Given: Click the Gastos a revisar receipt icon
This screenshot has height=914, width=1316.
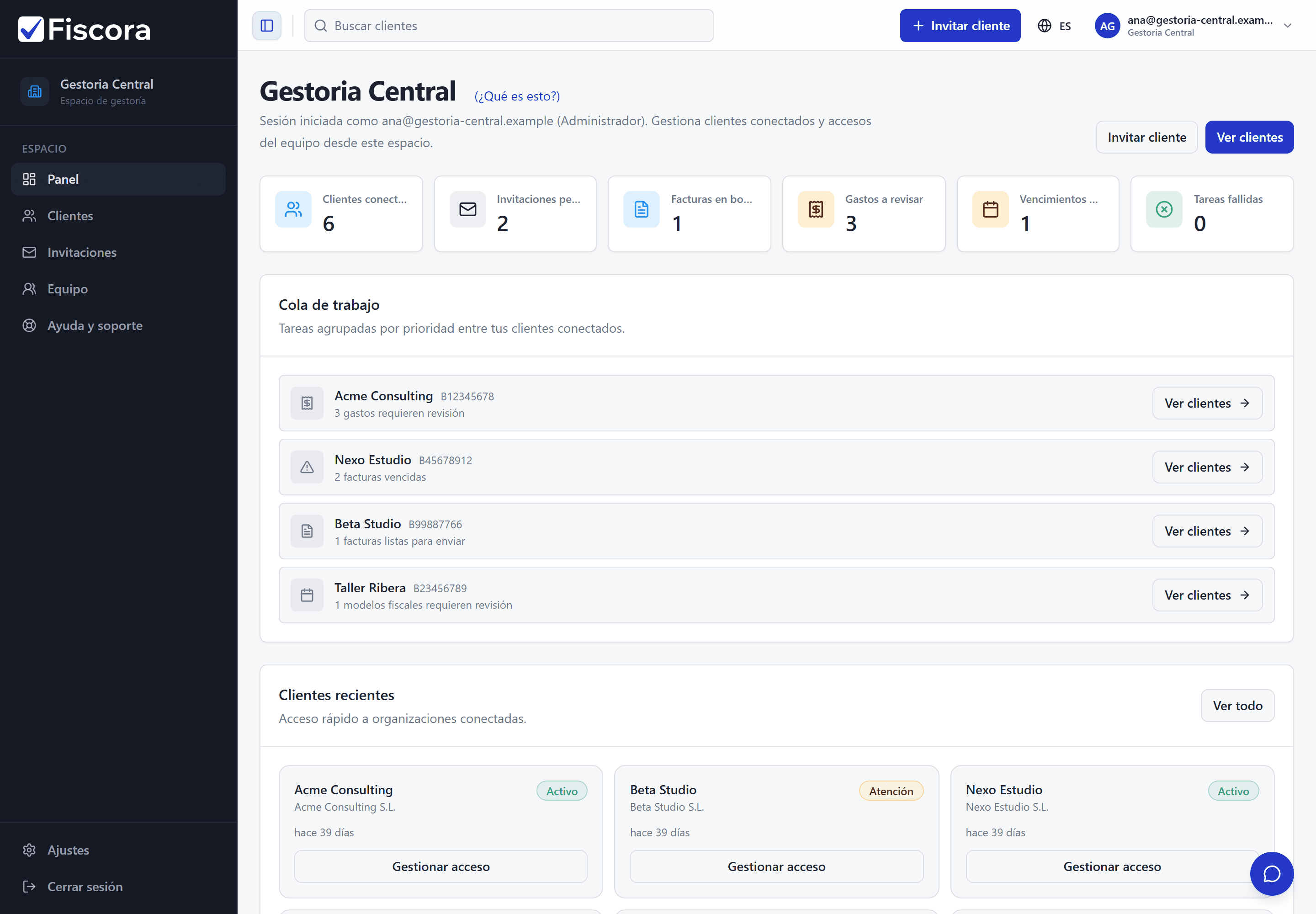Looking at the screenshot, I should point(816,210).
